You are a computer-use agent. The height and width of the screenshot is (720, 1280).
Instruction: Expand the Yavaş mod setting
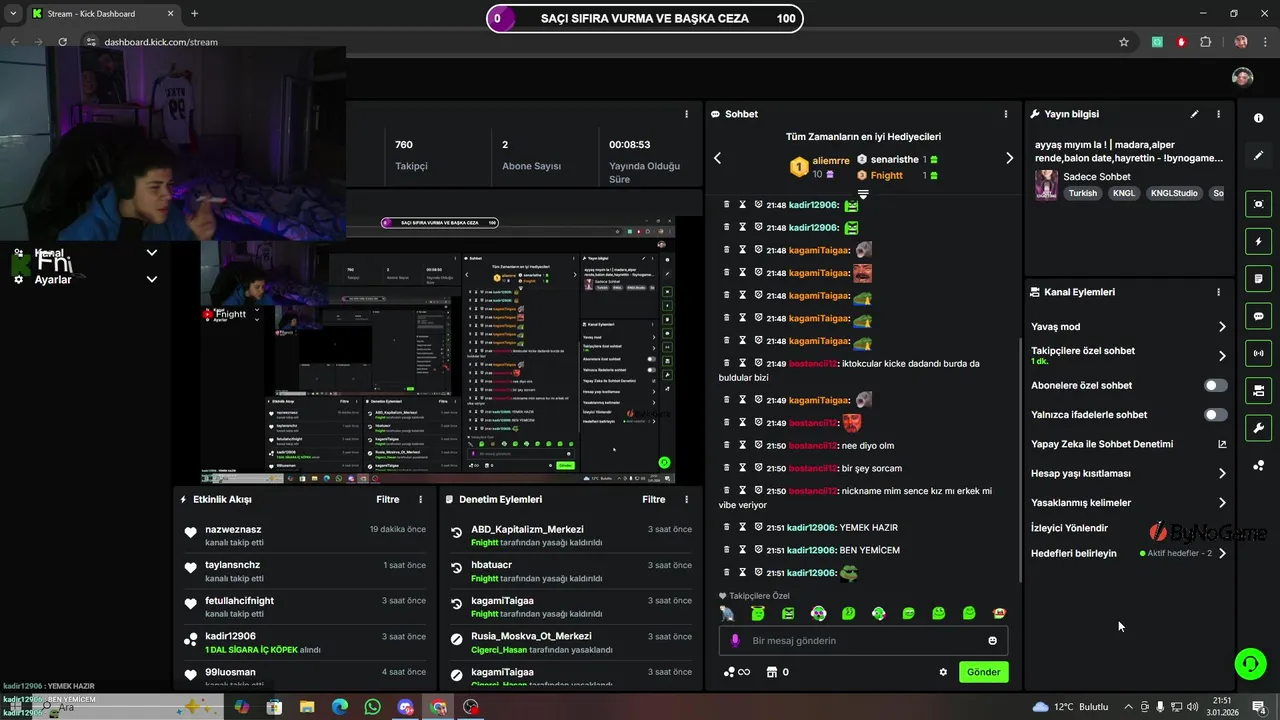pyautogui.click(x=1221, y=327)
